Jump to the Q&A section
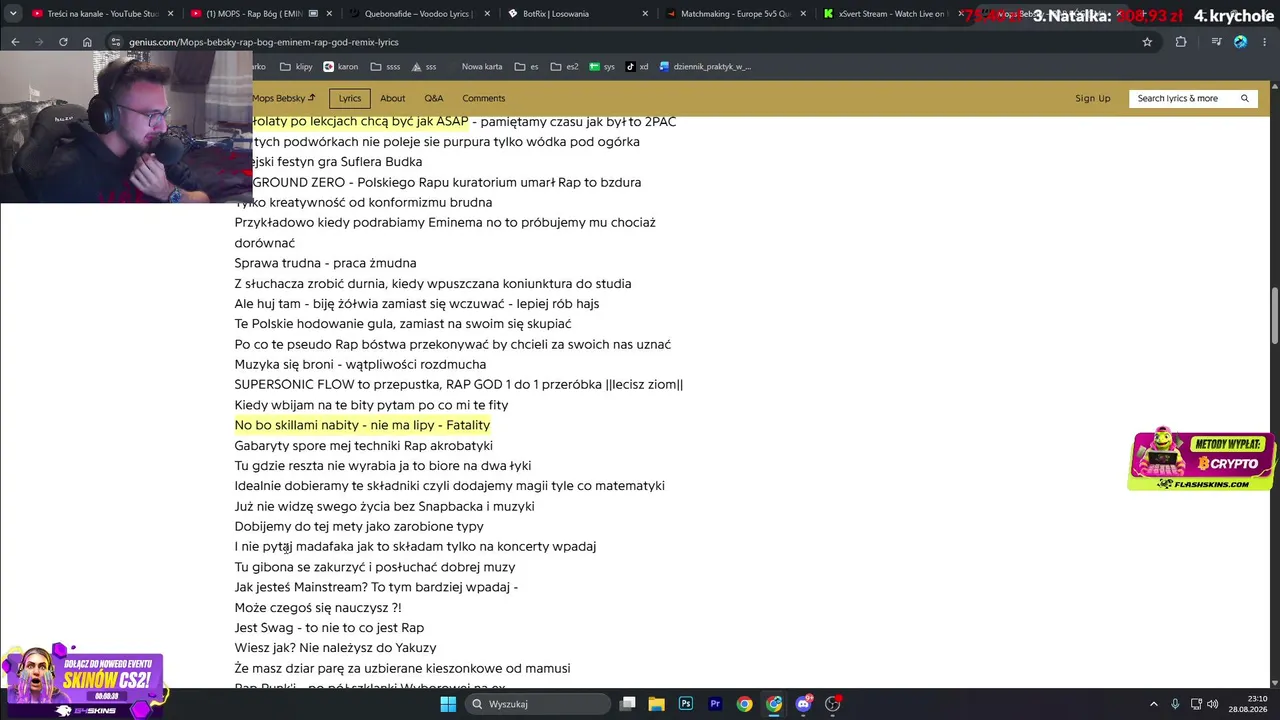This screenshot has height=720, width=1280. coord(434,98)
